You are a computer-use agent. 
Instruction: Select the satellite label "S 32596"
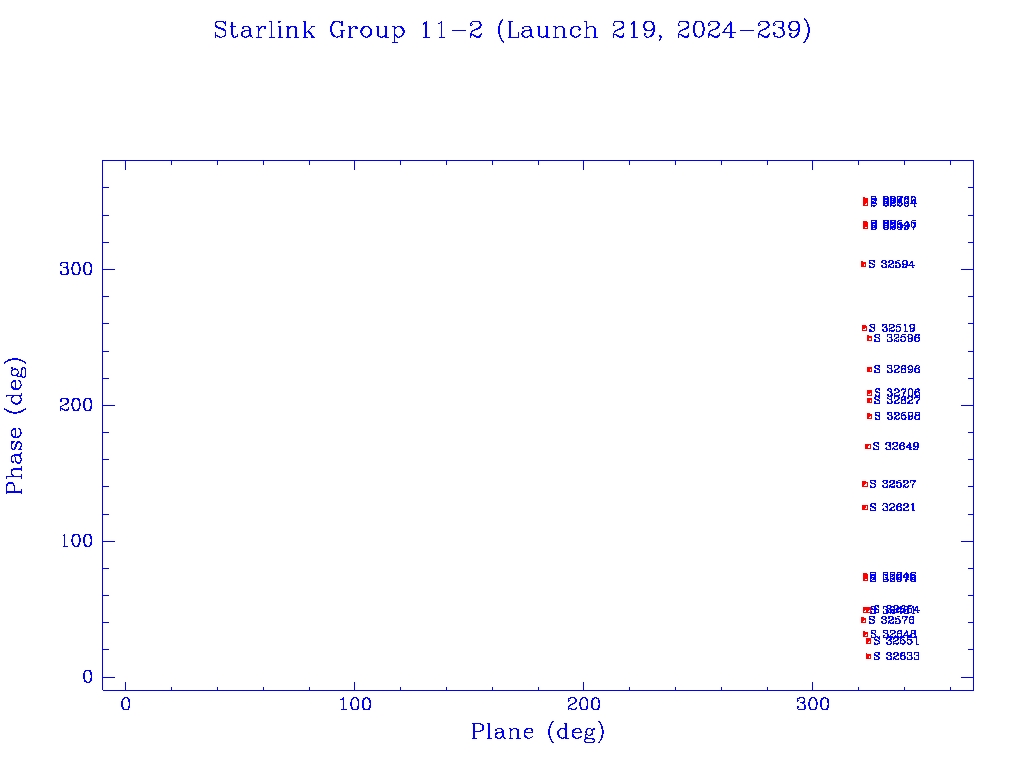click(897, 338)
